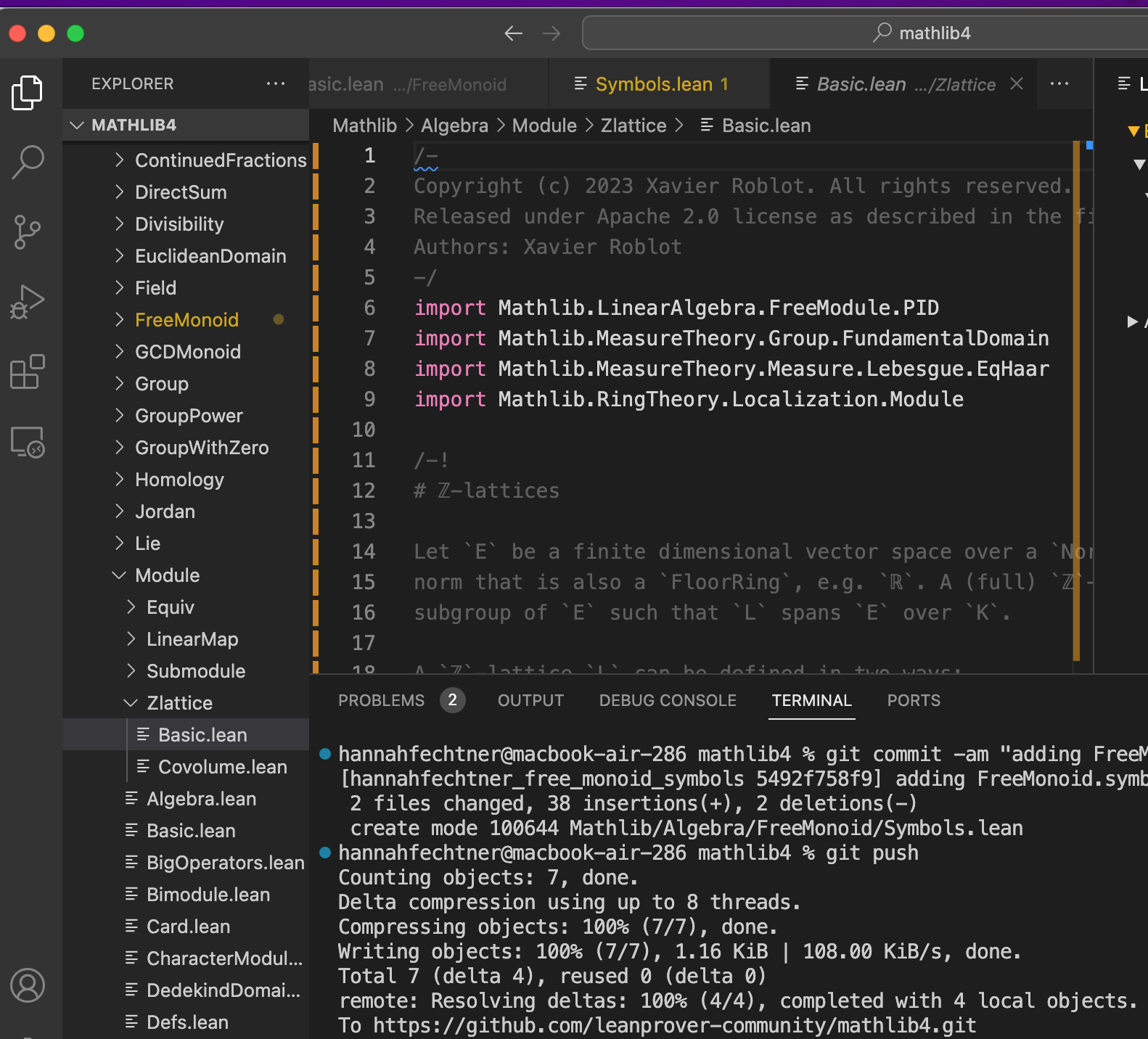Screen dimensions: 1148x1039
Task: Collapse the Zlattice folder
Action: [x=186, y=703]
